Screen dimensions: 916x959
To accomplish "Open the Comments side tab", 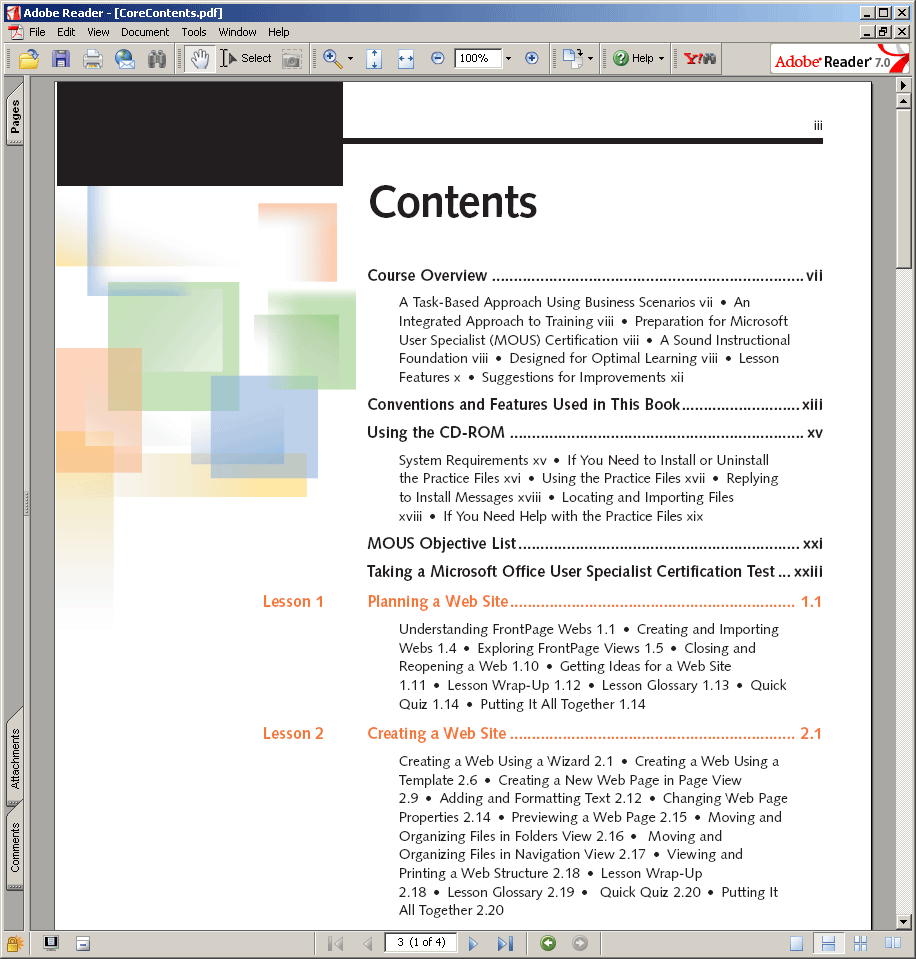I will pos(15,848).
